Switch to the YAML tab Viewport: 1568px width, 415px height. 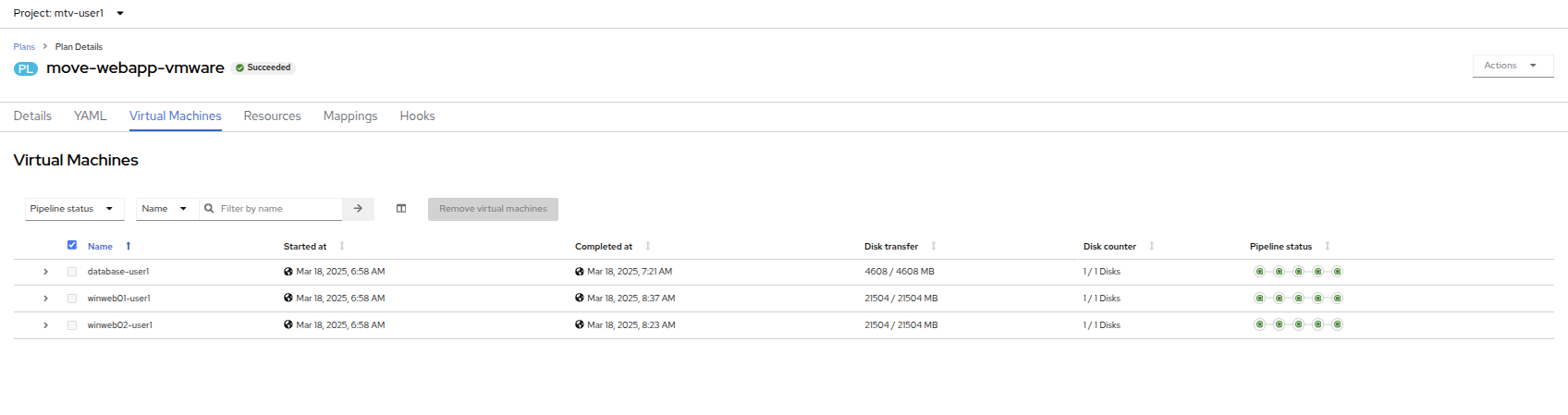(x=90, y=116)
